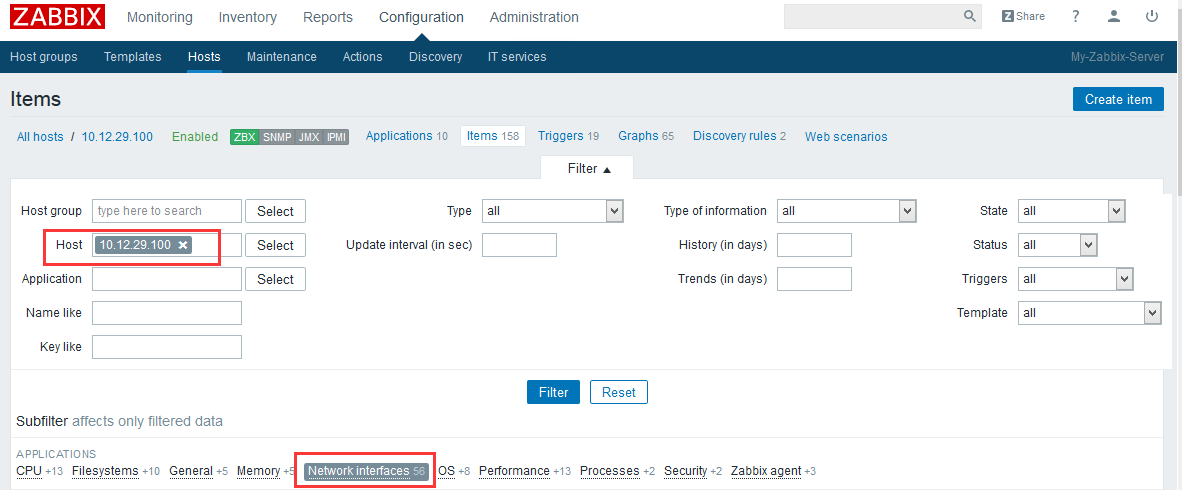Image resolution: width=1182 pixels, height=490 pixels.
Task: Open the State dropdown
Action: 1071,211
